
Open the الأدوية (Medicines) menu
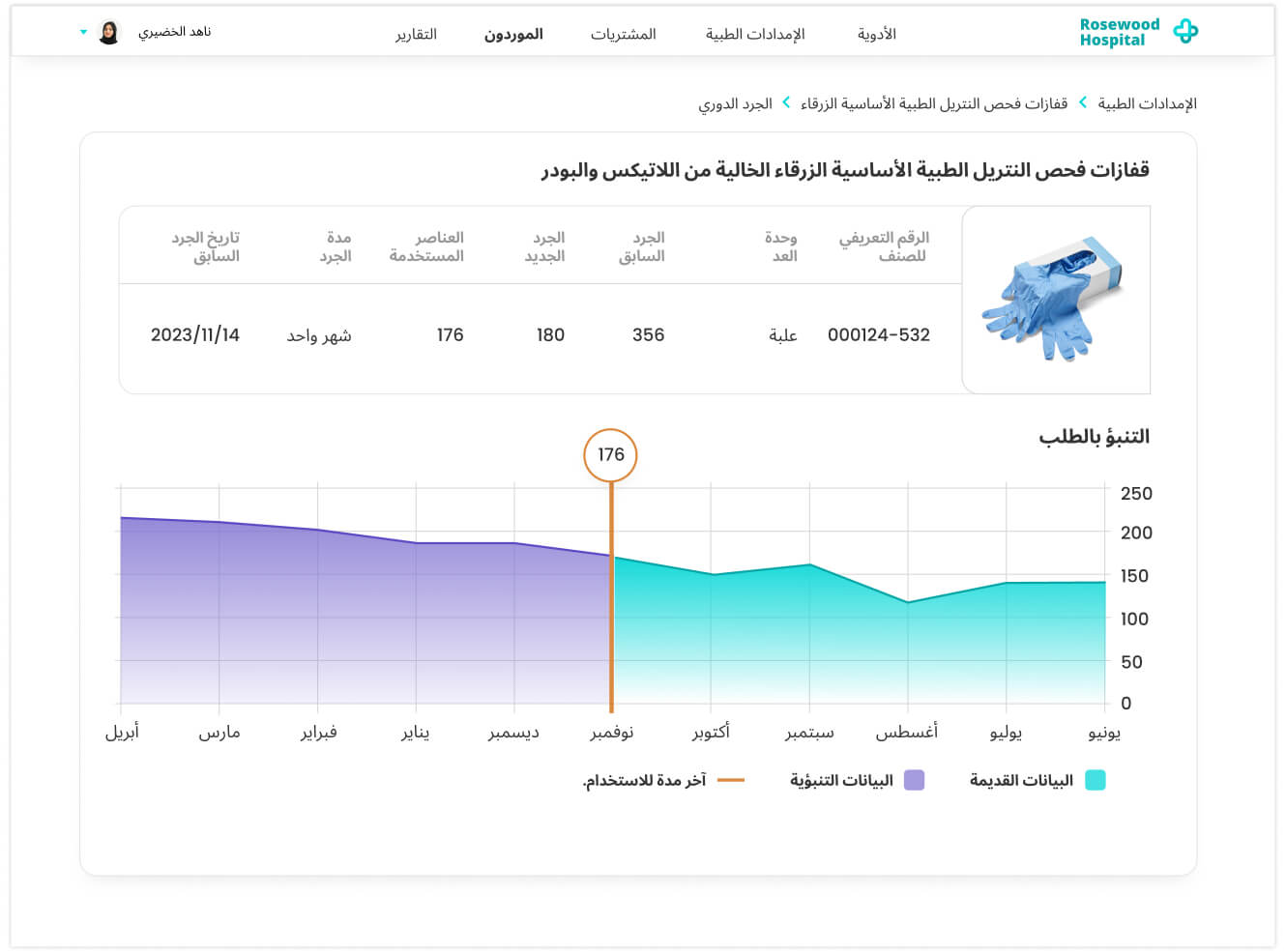pos(876,34)
